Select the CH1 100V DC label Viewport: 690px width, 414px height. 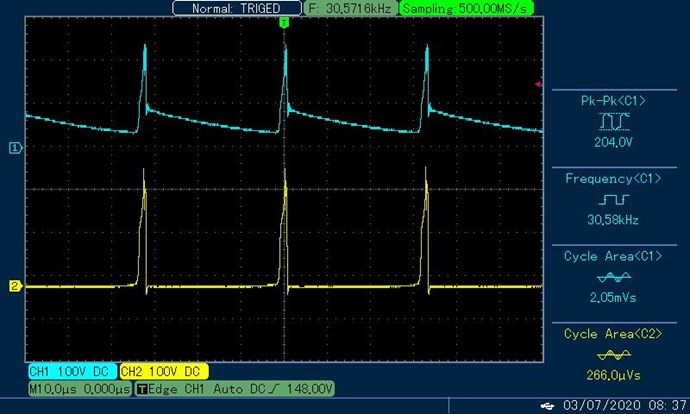point(72,371)
